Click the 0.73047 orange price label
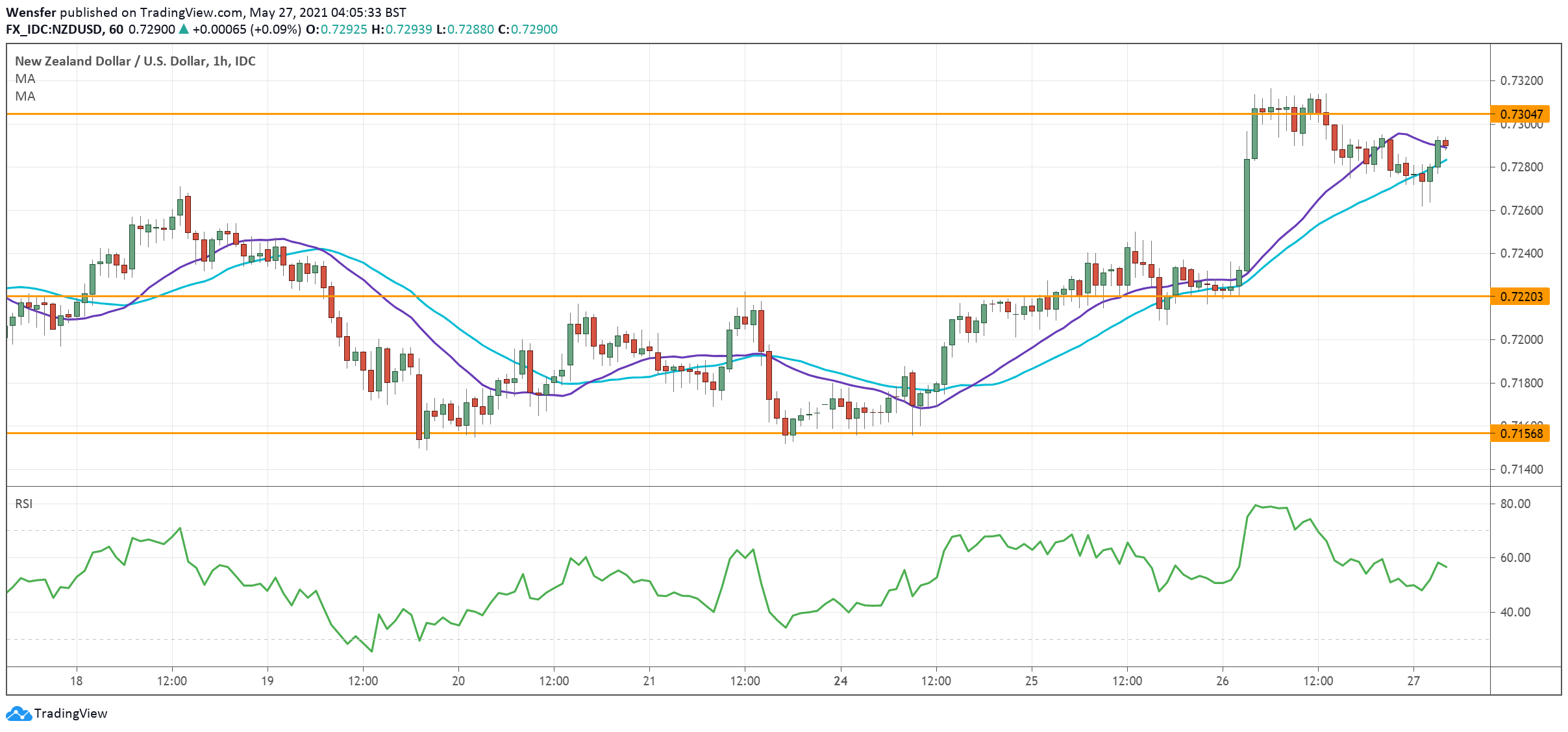This screenshot has height=732, width=1568. click(1520, 114)
